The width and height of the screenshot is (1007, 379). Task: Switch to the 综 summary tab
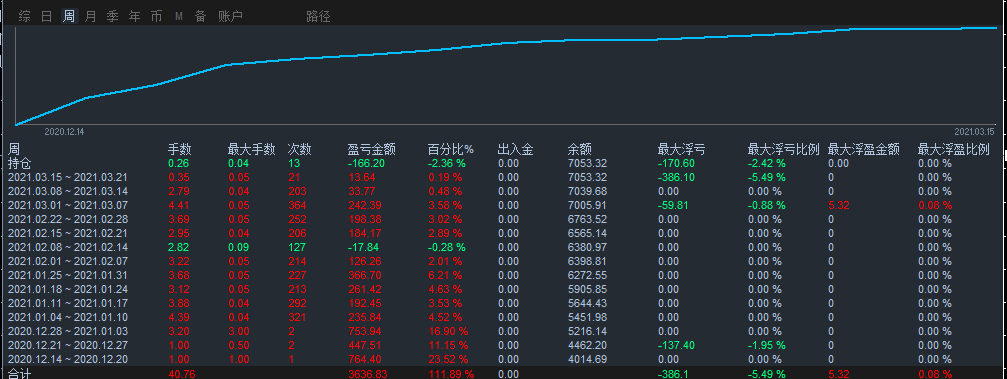coord(24,17)
